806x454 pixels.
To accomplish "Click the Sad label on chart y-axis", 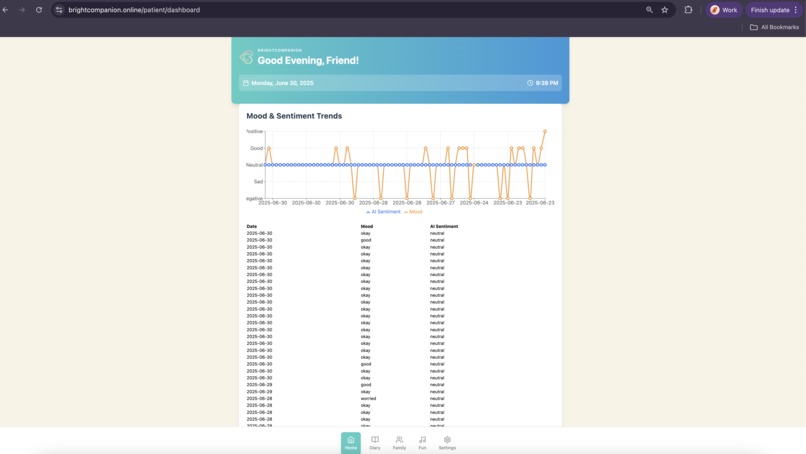I will [x=258, y=181].
